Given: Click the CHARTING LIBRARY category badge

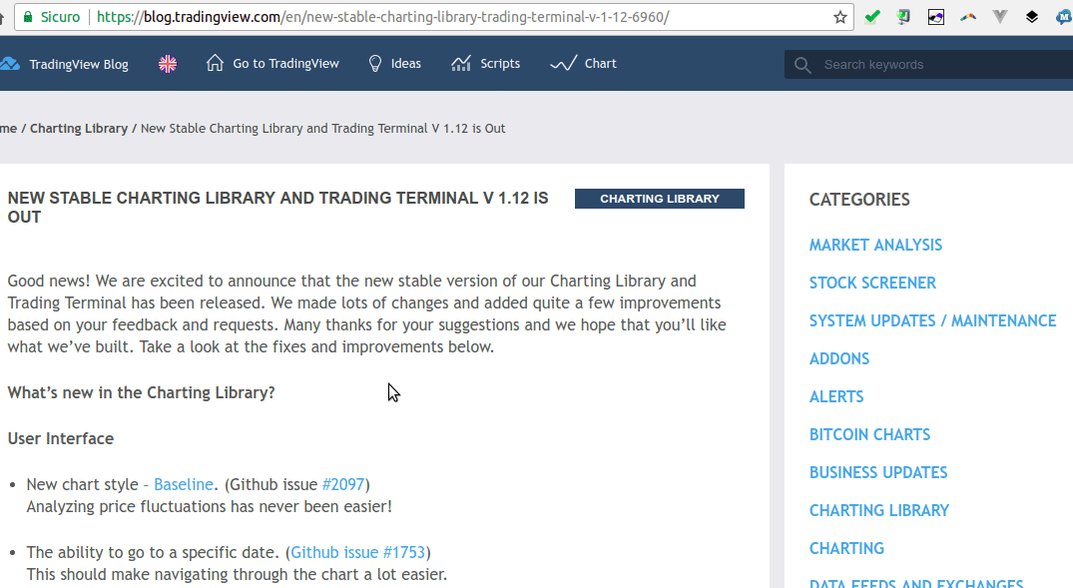Looking at the screenshot, I should click(660, 199).
